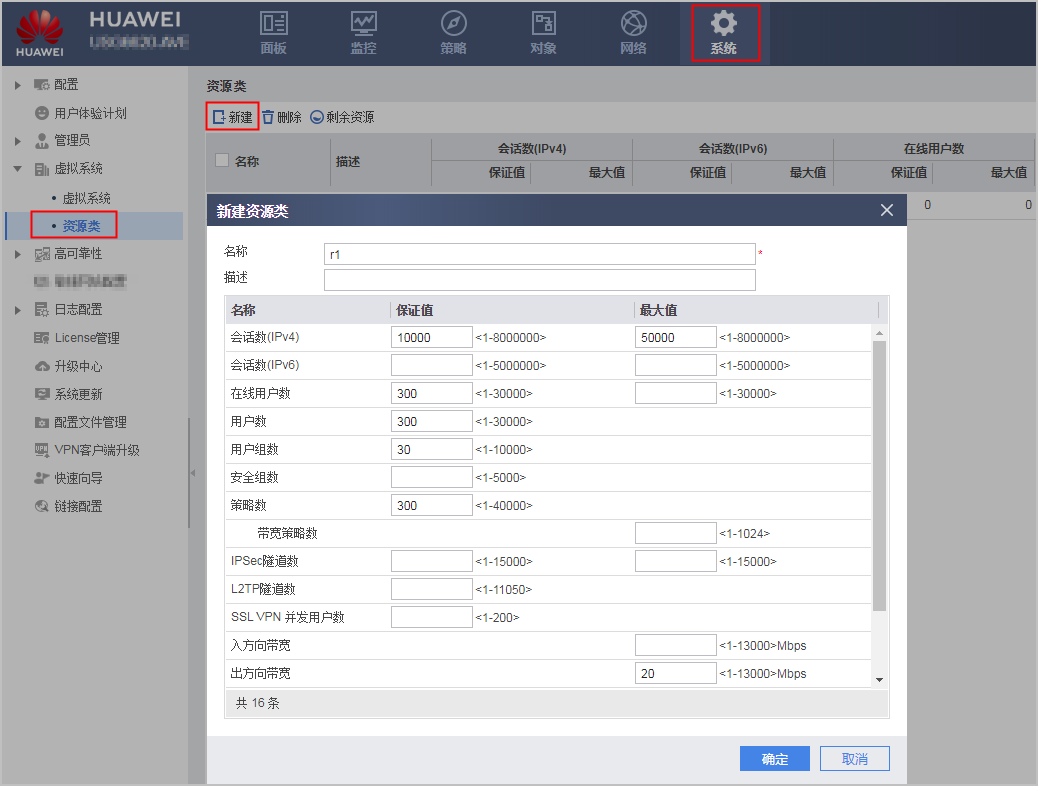Focus the 名称 input containing r1
This screenshot has height=786, width=1038.
540,254
